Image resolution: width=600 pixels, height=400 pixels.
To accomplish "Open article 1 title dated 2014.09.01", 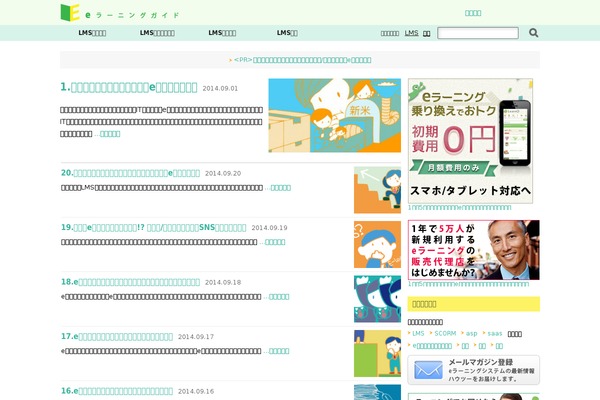I will 129,87.
